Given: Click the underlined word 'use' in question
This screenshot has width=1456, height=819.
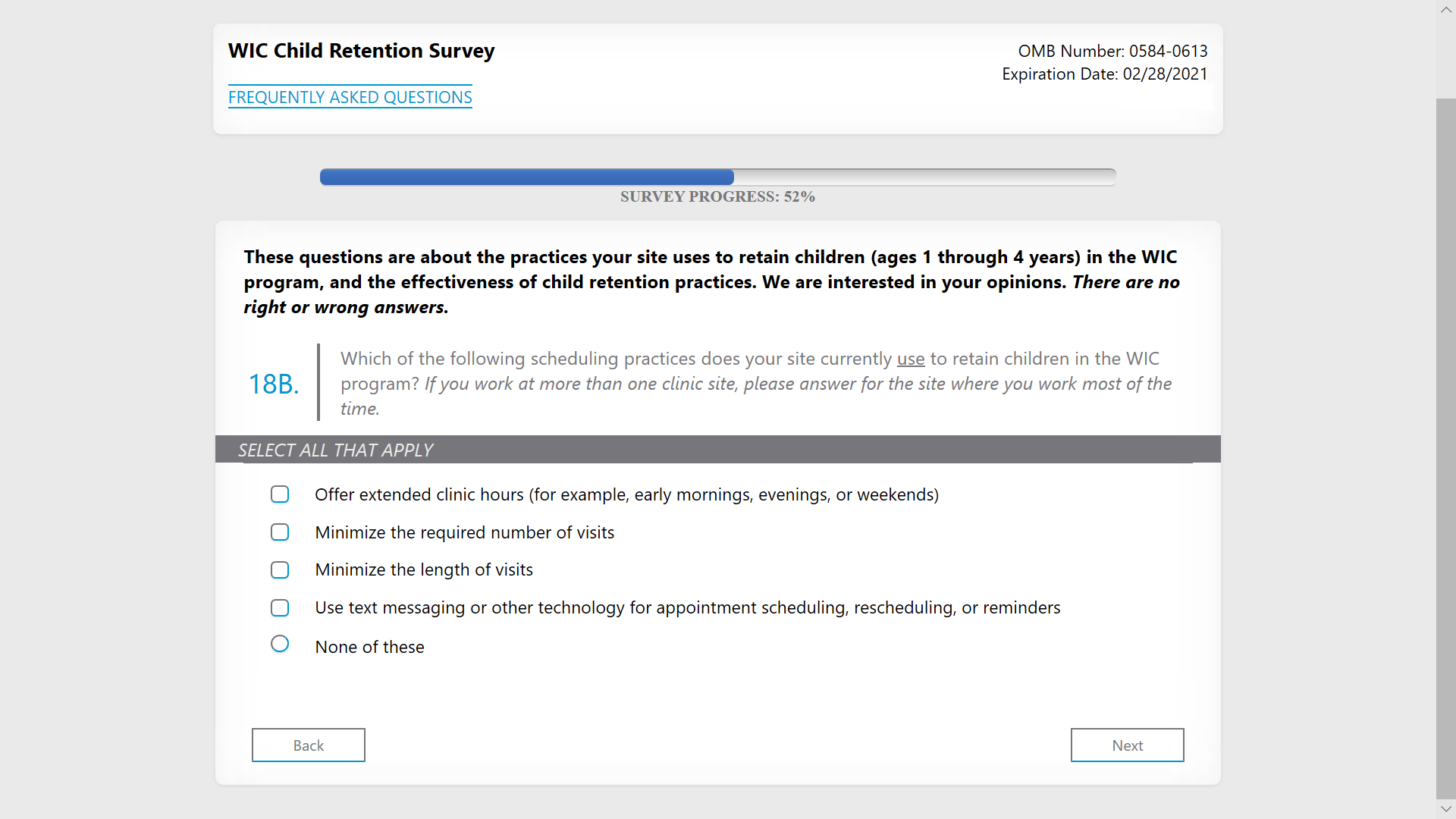Looking at the screenshot, I should [x=910, y=359].
